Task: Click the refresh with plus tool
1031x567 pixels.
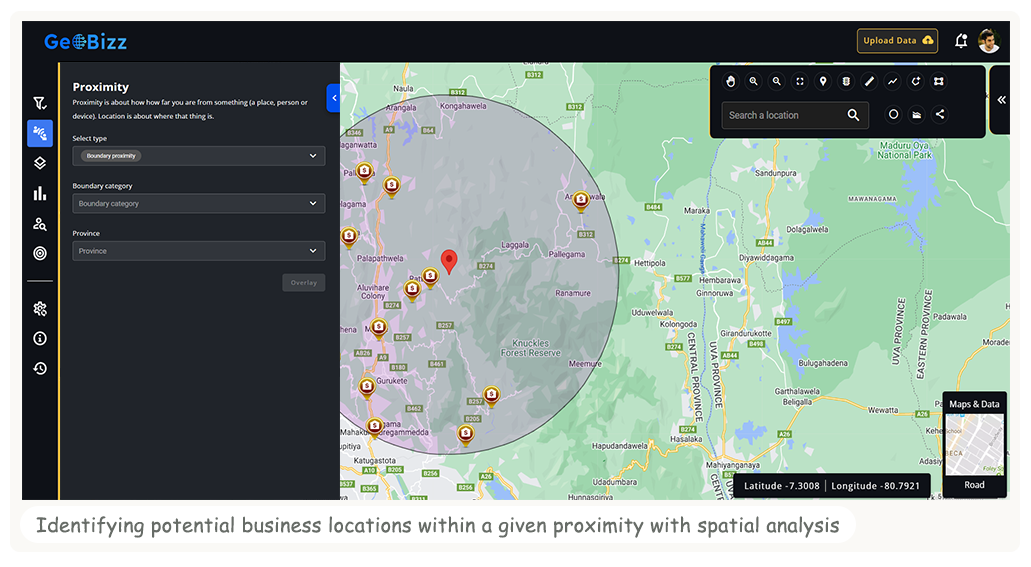Action: 915,81
